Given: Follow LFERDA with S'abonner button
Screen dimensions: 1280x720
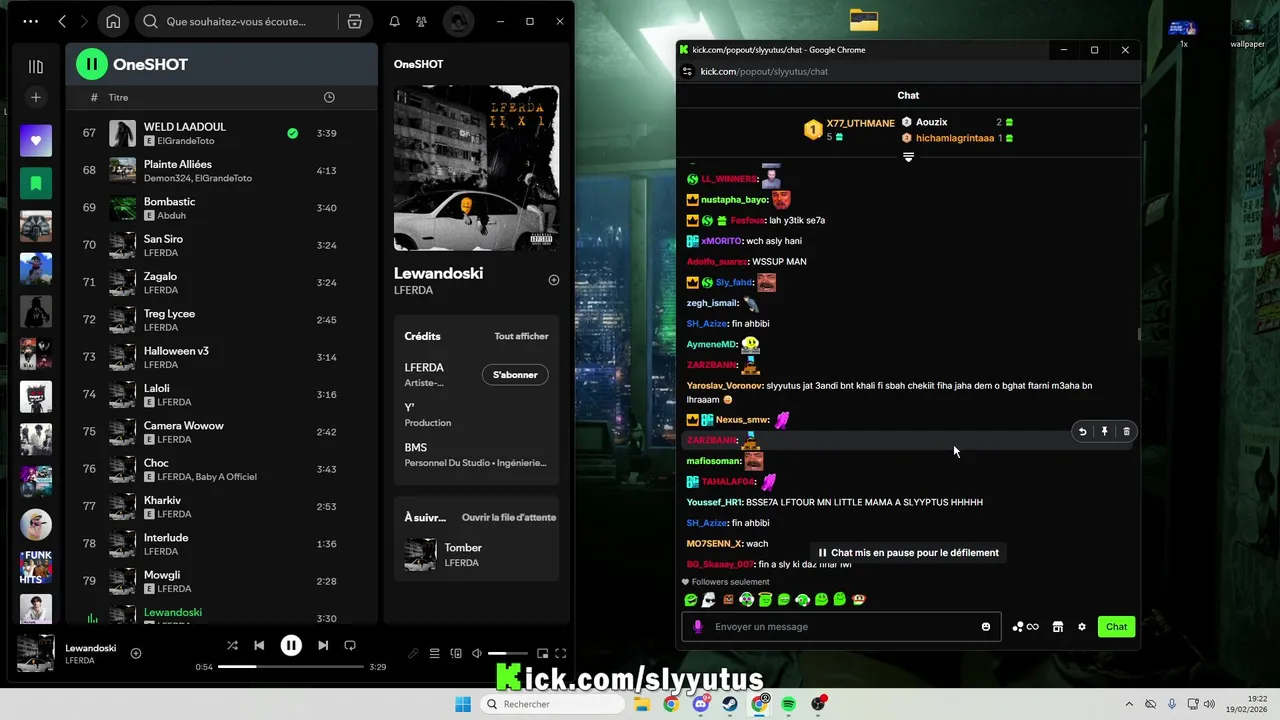Looking at the screenshot, I should (x=515, y=375).
